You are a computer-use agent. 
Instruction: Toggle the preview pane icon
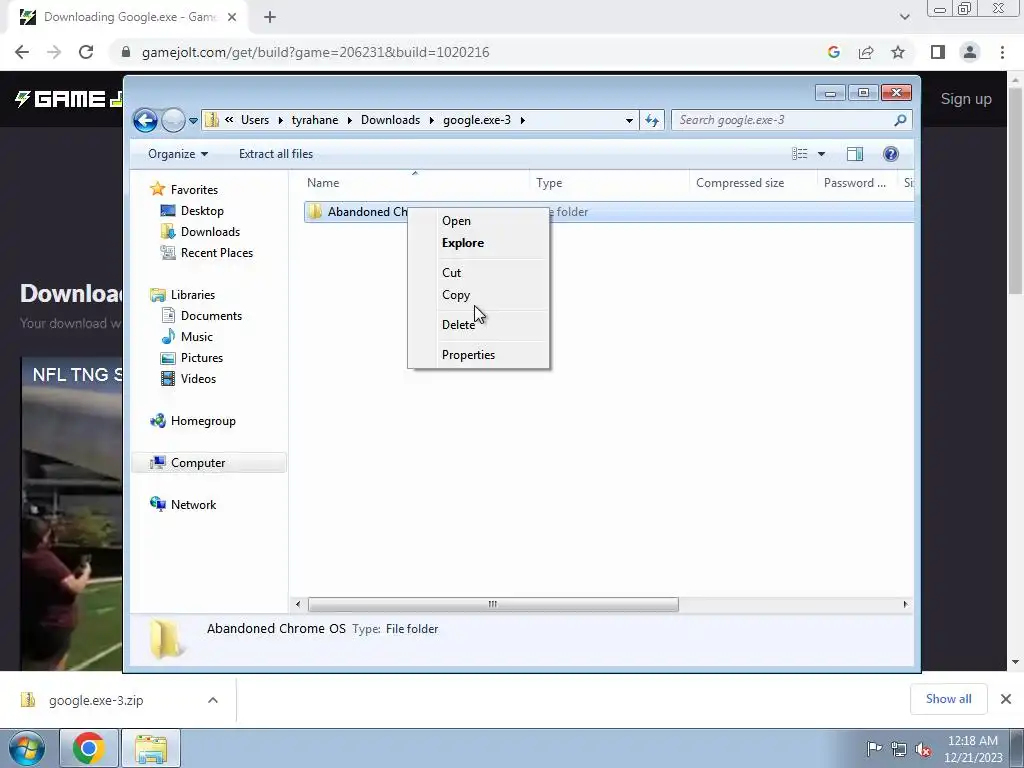pos(855,154)
